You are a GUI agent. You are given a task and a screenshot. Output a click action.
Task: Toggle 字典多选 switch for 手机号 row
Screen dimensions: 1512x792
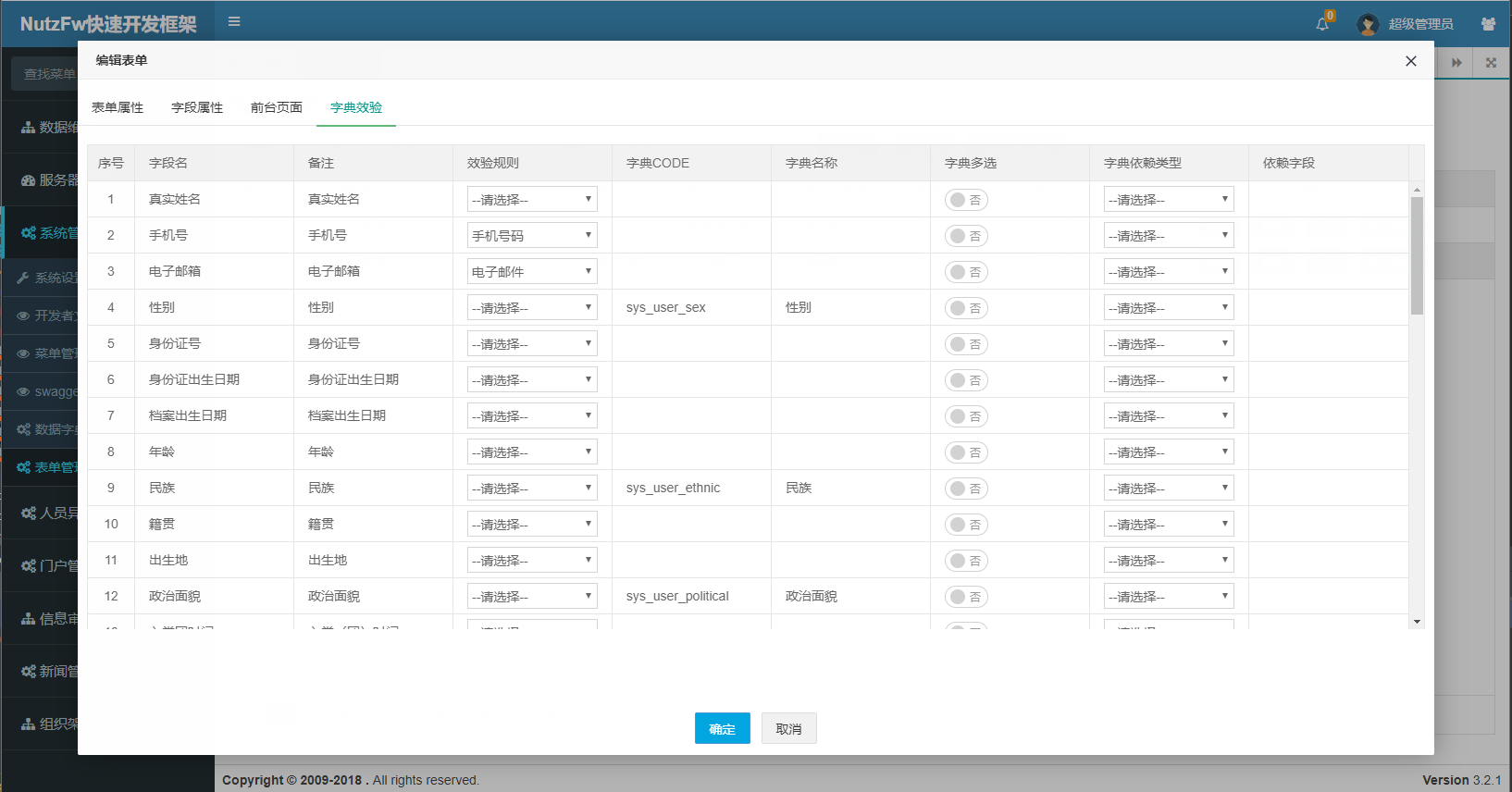[966, 236]
